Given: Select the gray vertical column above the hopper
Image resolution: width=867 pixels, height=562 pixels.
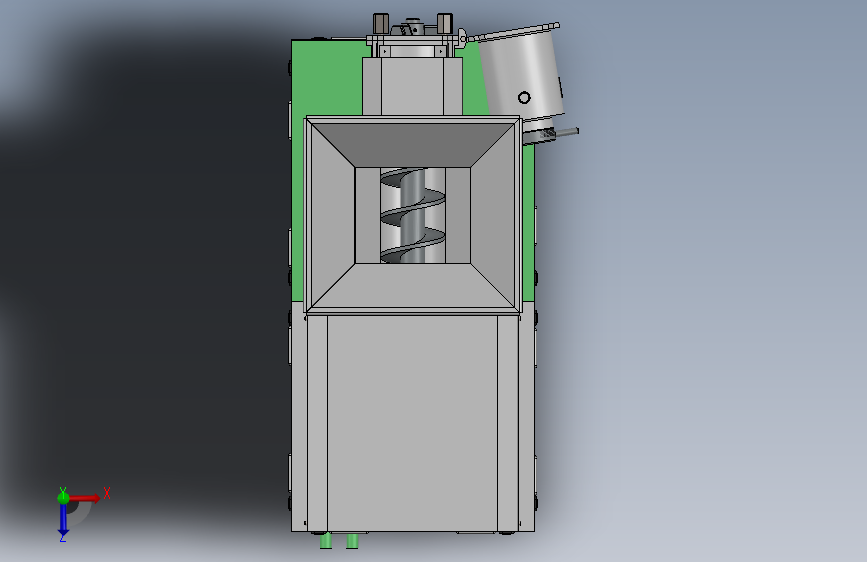Looking at the screenshot, I should (x=412, y=86).
